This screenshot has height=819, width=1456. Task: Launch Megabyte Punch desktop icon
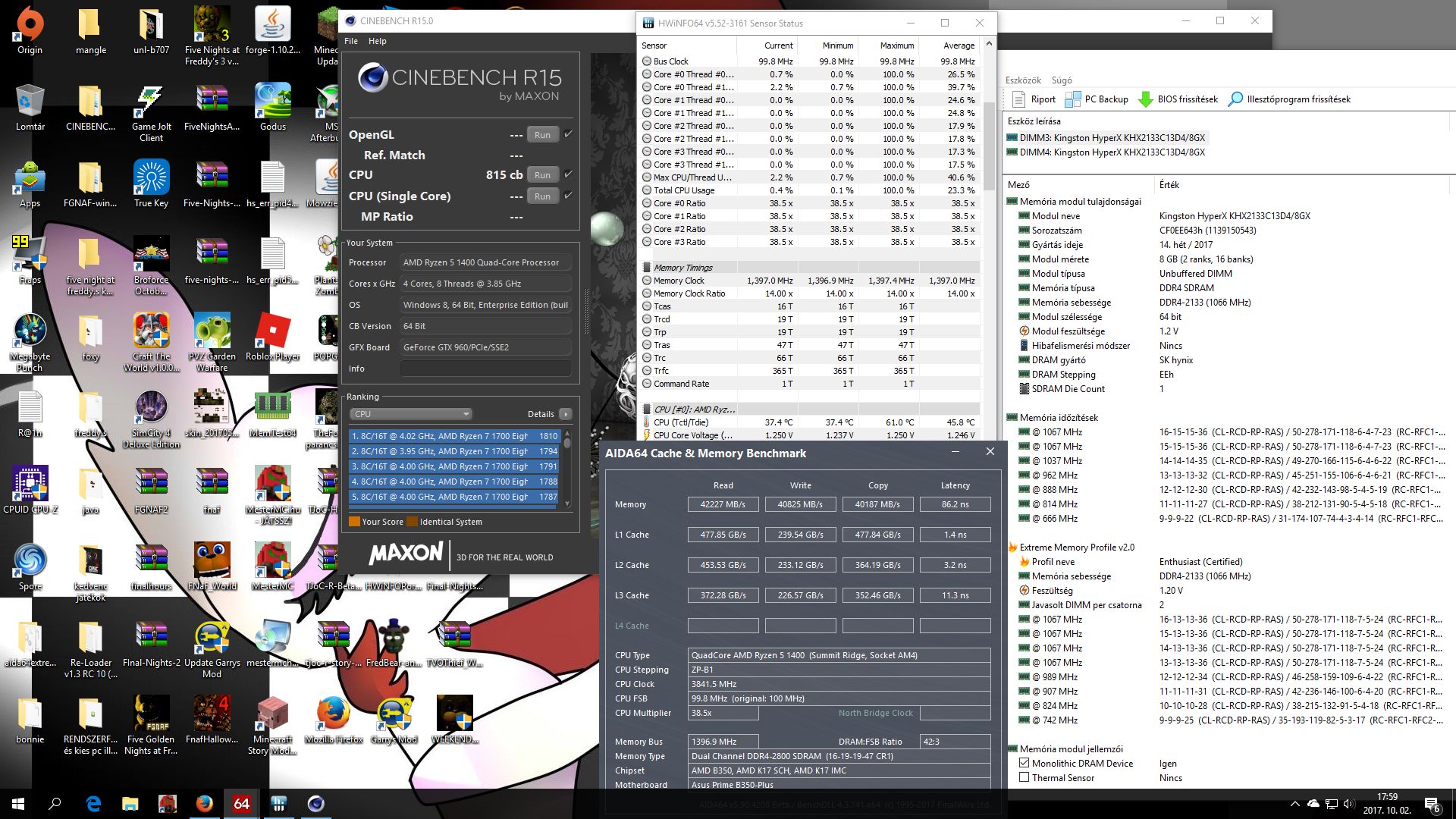(30, 342)
